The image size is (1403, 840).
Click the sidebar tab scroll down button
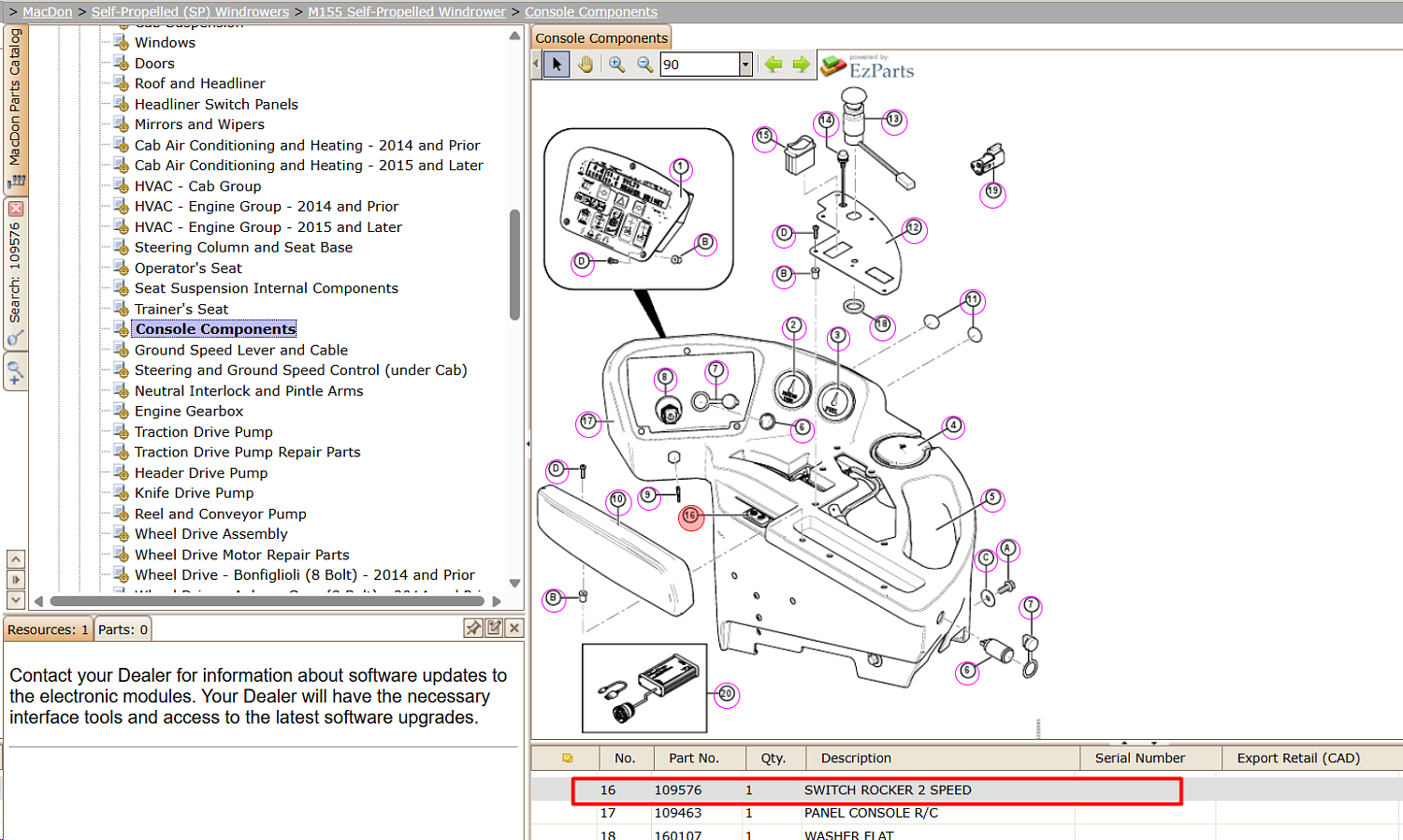pyautogui.click(x=16, y=600)
